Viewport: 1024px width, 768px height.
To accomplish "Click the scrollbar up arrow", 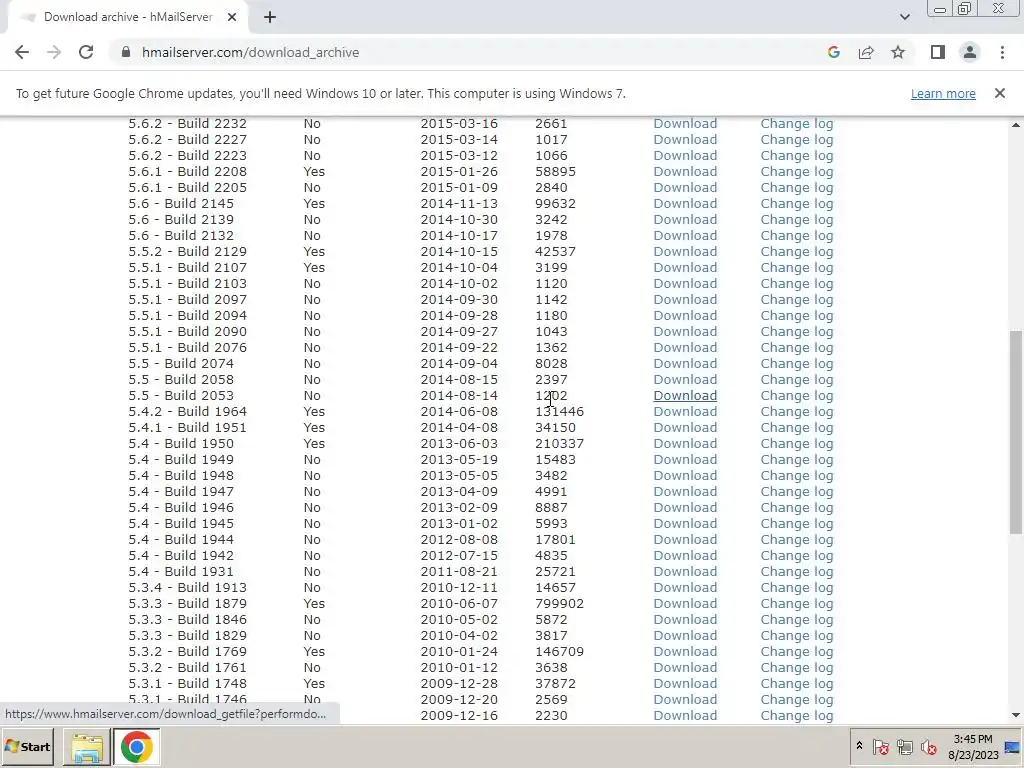I will pyautogui.click(x=1016, y=125).
